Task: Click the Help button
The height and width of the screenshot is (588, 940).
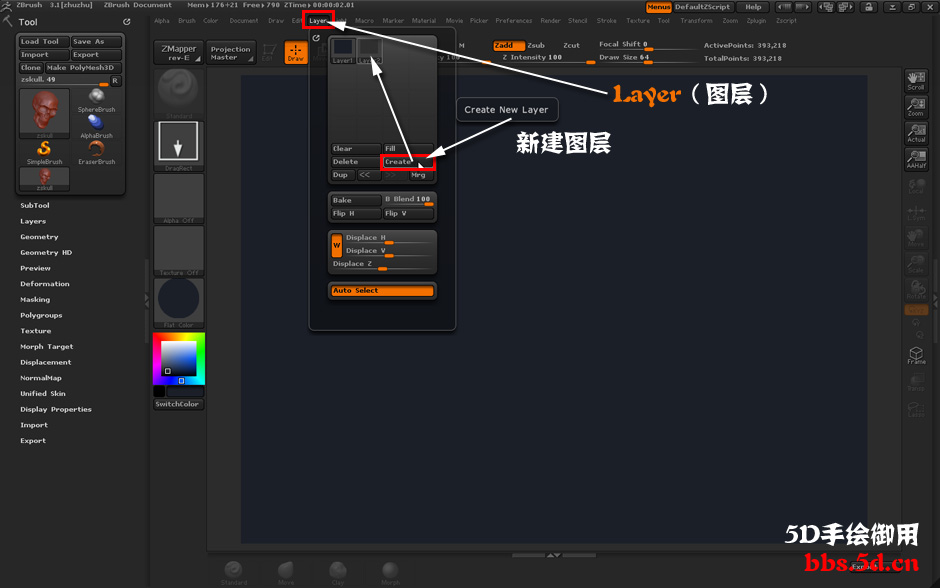Action: [x=753, y=7]
